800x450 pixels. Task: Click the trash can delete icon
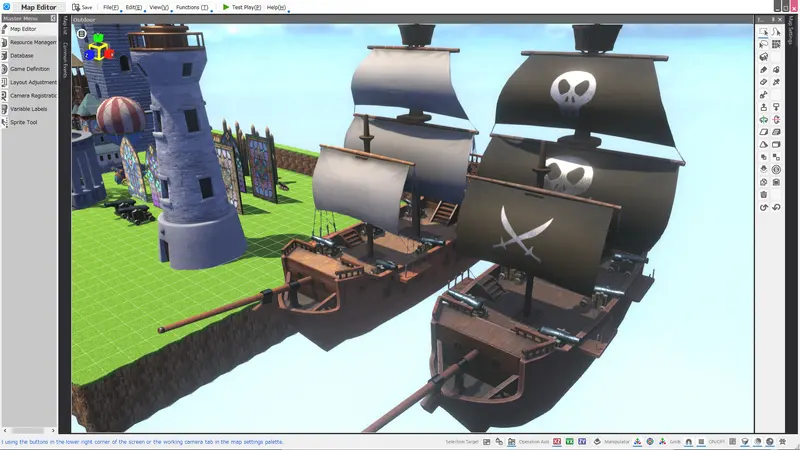click(763, 194)
